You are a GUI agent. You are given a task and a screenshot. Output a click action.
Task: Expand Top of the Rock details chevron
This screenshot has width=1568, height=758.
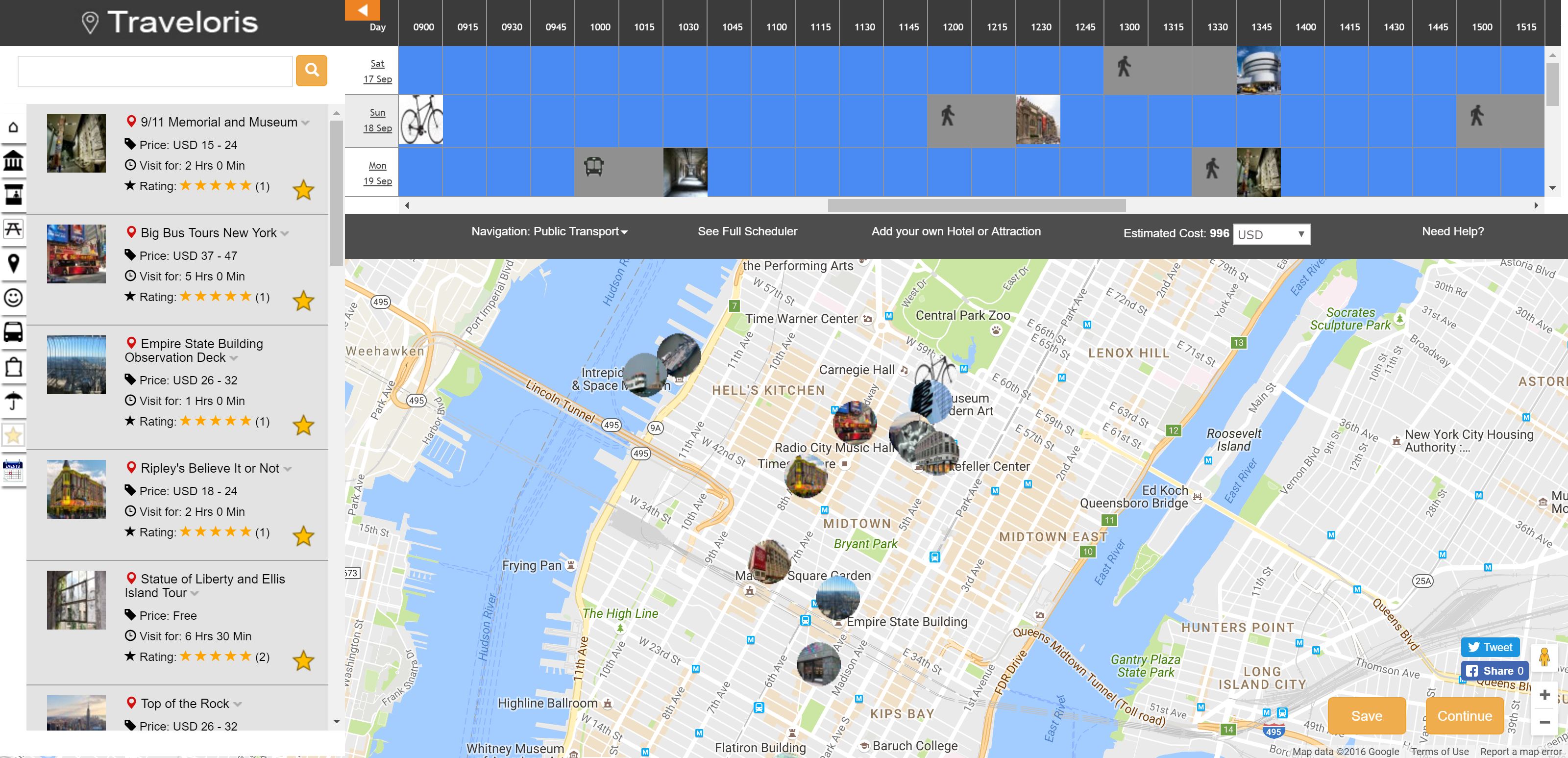click(x=237, y=705)
